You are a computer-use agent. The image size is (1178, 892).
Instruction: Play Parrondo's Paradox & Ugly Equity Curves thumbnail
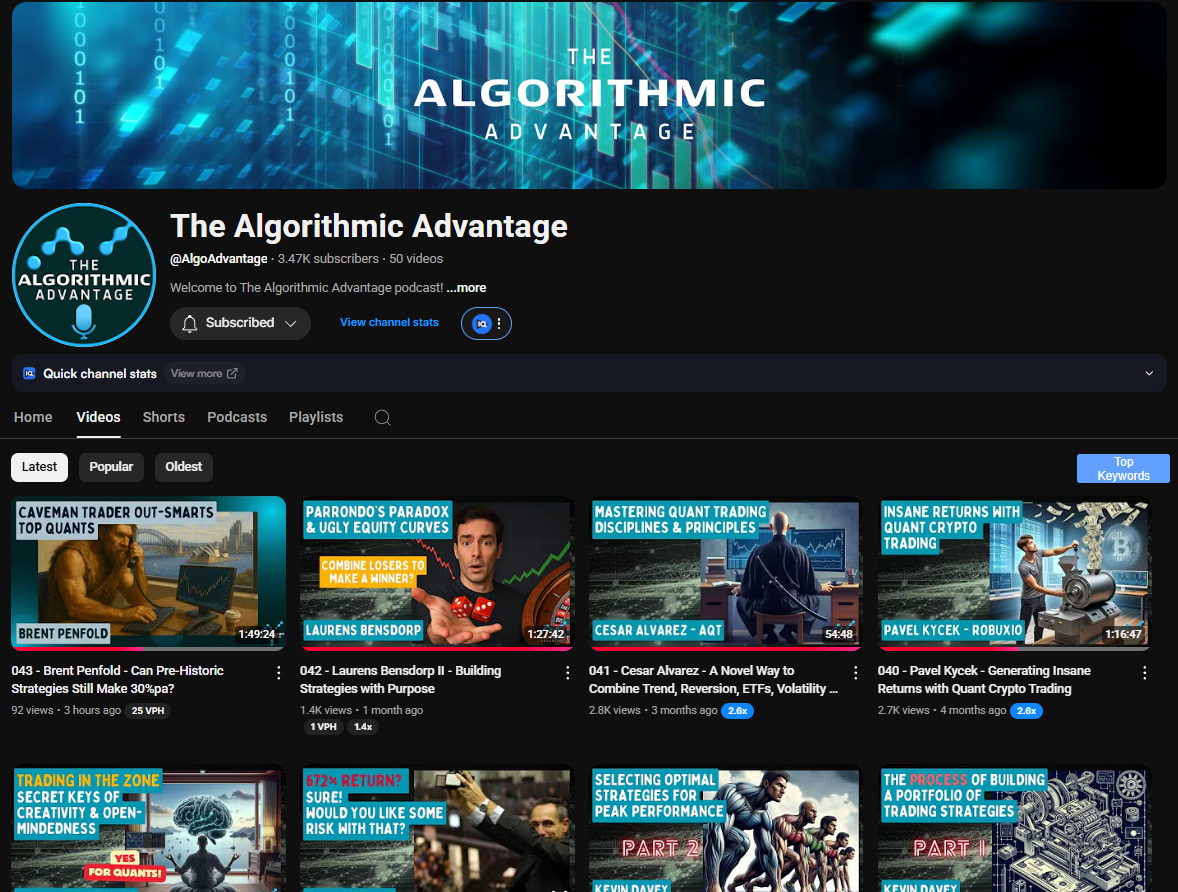point(436,573)
